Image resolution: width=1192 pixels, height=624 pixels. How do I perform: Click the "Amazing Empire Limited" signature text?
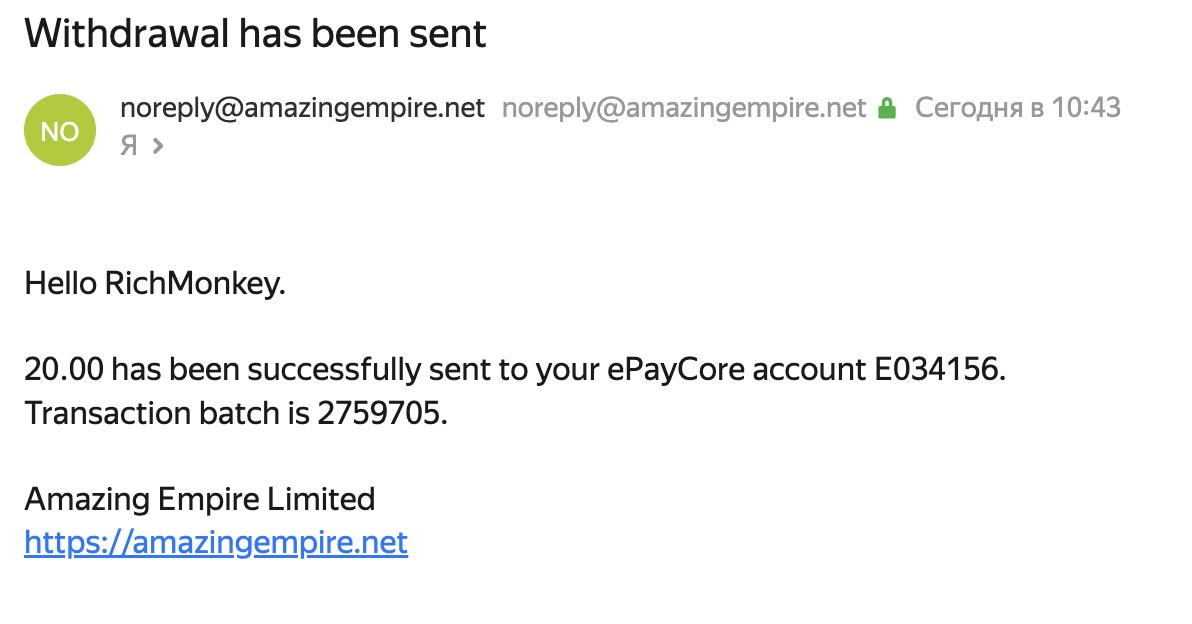tap(199, 498)
